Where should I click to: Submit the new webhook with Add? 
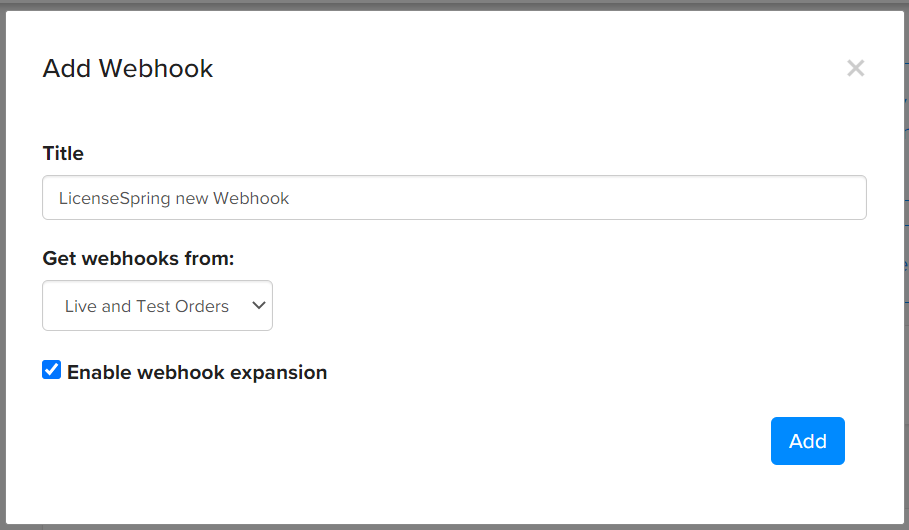click(807, 441)
